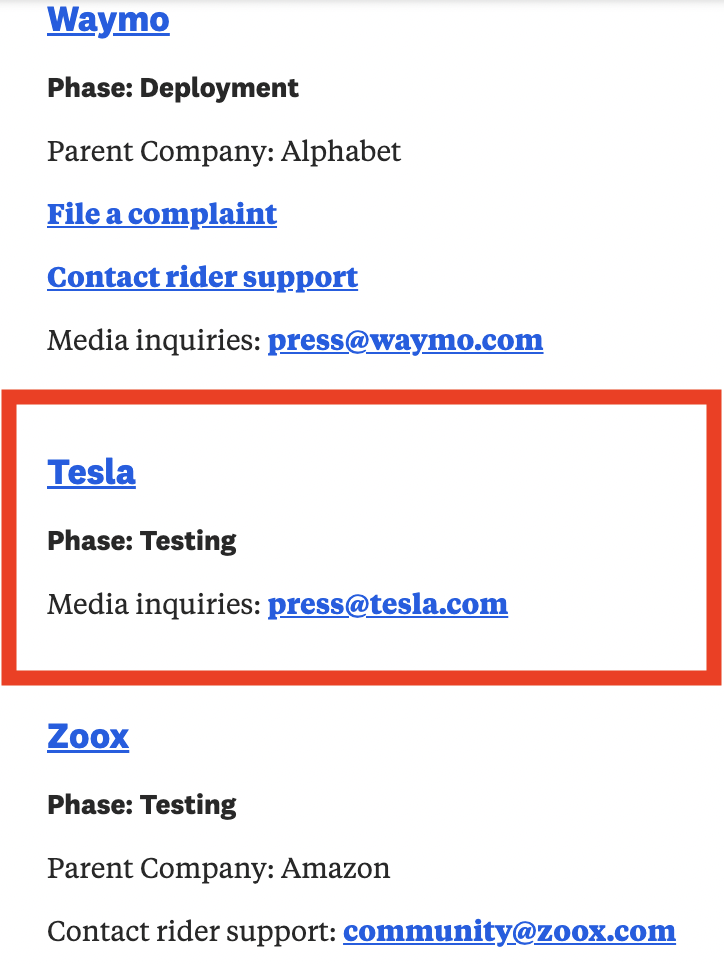Click Zoox's "Parent Company:" label
Viewport: 724px width, 964px height.
(x=160, y=868)
